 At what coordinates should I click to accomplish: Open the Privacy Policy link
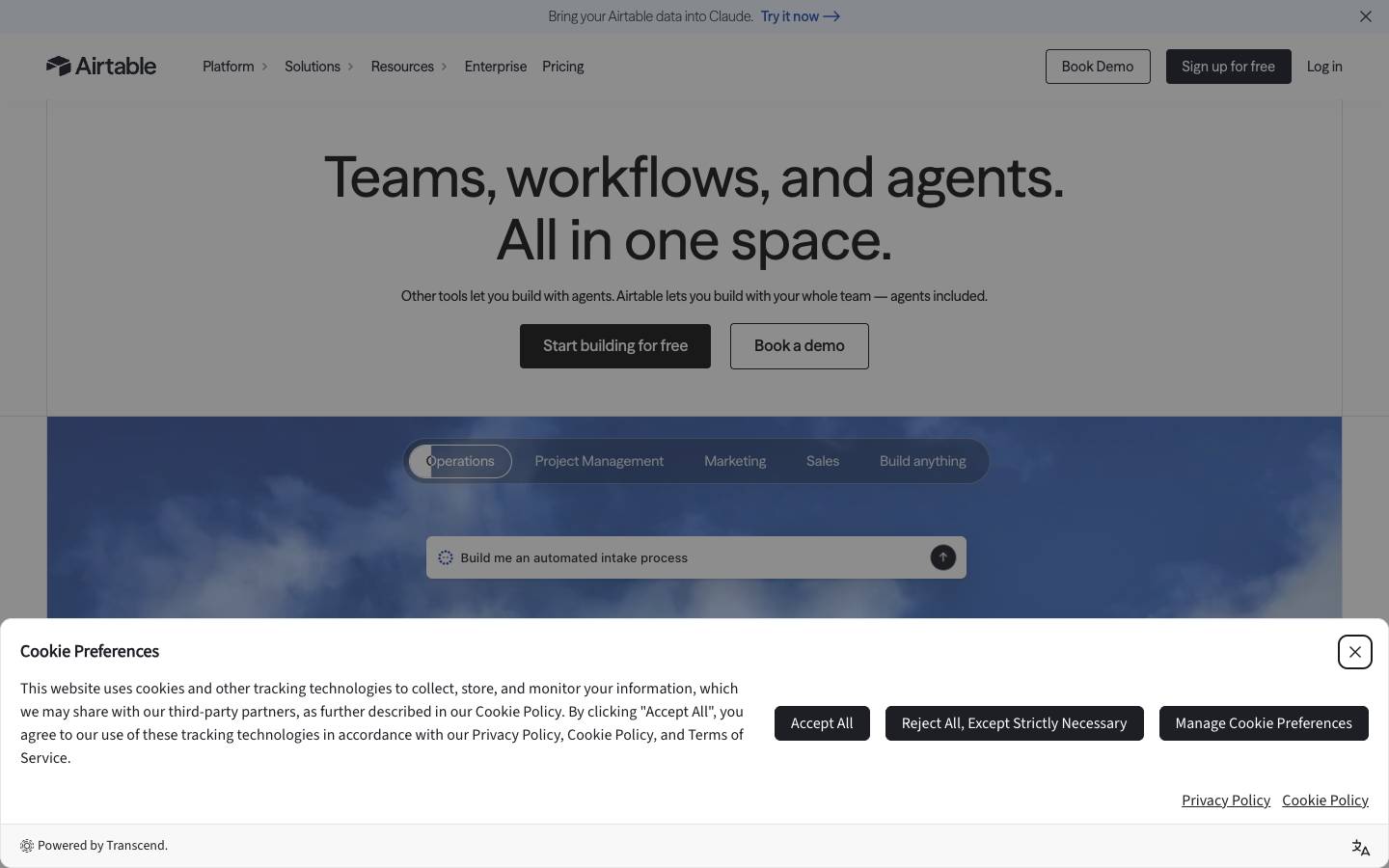tap(1226, 800)
